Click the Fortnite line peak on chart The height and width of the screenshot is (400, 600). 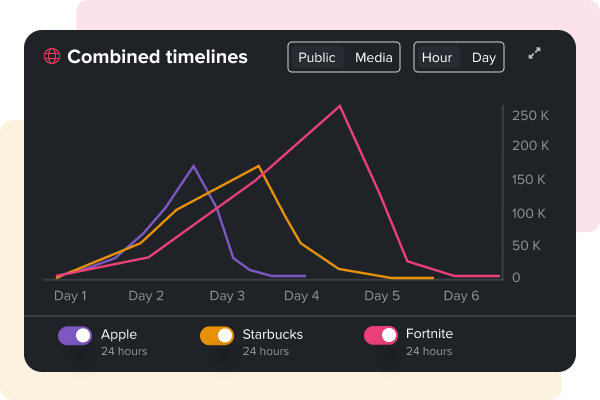coord(341,106)
